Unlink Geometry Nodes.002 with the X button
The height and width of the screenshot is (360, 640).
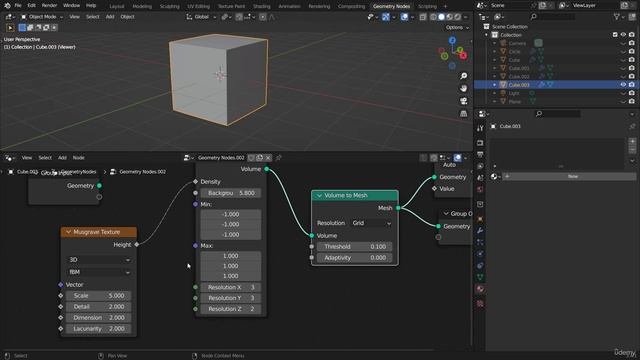[x=268, y=158]
